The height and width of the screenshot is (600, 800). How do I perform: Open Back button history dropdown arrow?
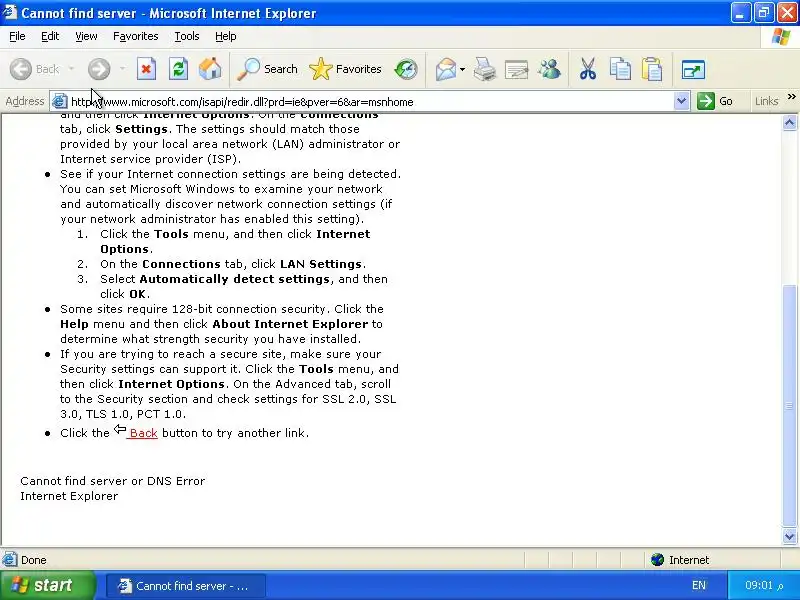tap(71, 69)
